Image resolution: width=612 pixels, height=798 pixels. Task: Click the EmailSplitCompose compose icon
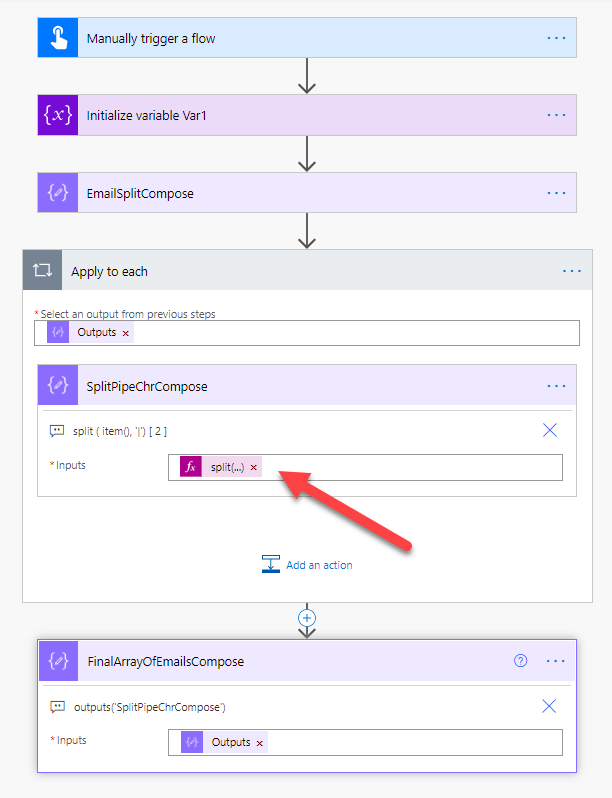[x=58, y=193]
